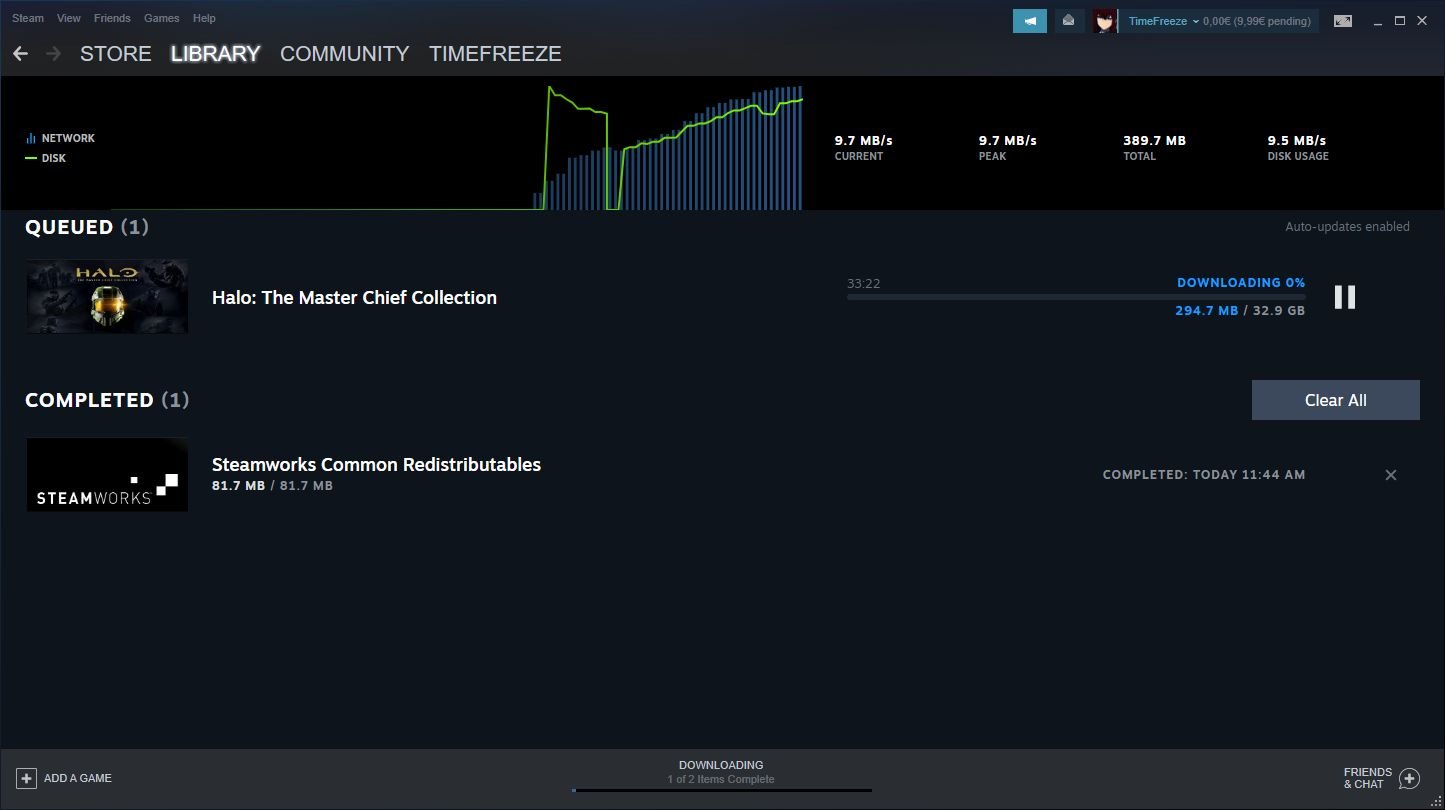Click the COMPLETED (1) heading
Screen dimensions: 1445x810
pyautogui.click(x=107, y=400)
